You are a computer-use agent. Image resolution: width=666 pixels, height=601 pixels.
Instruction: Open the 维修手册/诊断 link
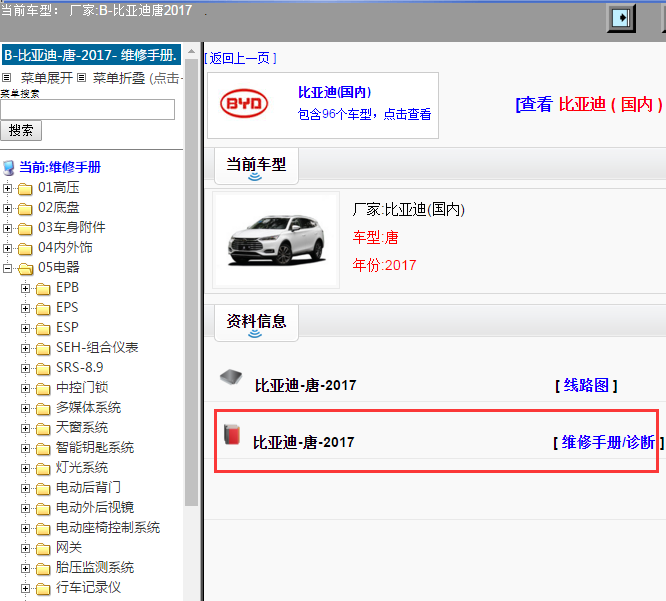tap(608, 442)
